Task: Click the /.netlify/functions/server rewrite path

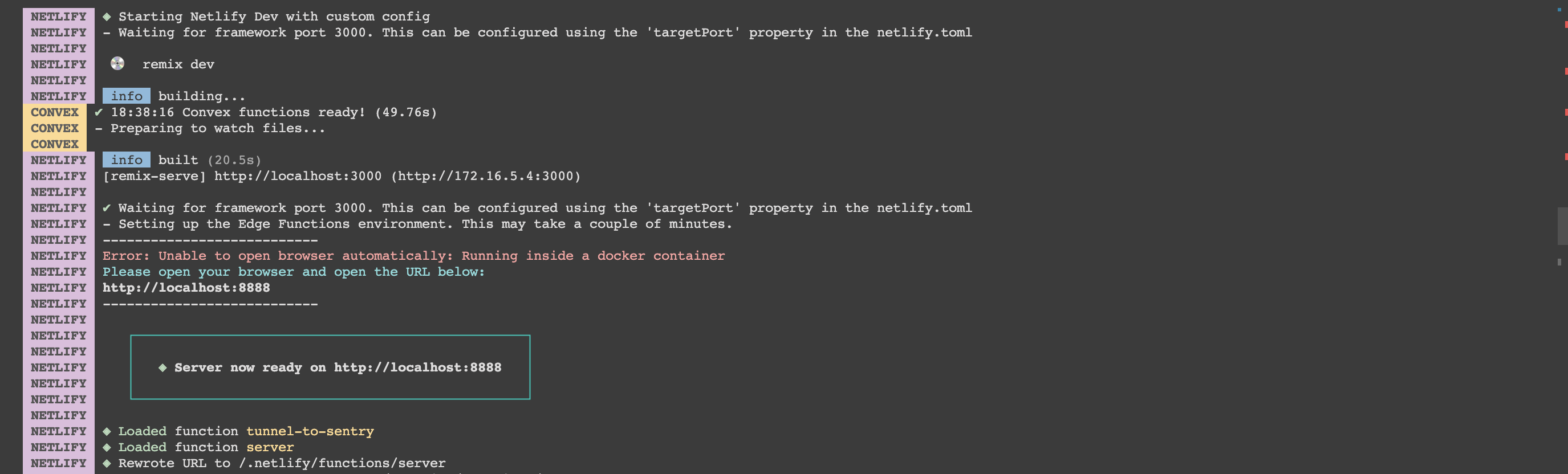Action: [342, 463]
